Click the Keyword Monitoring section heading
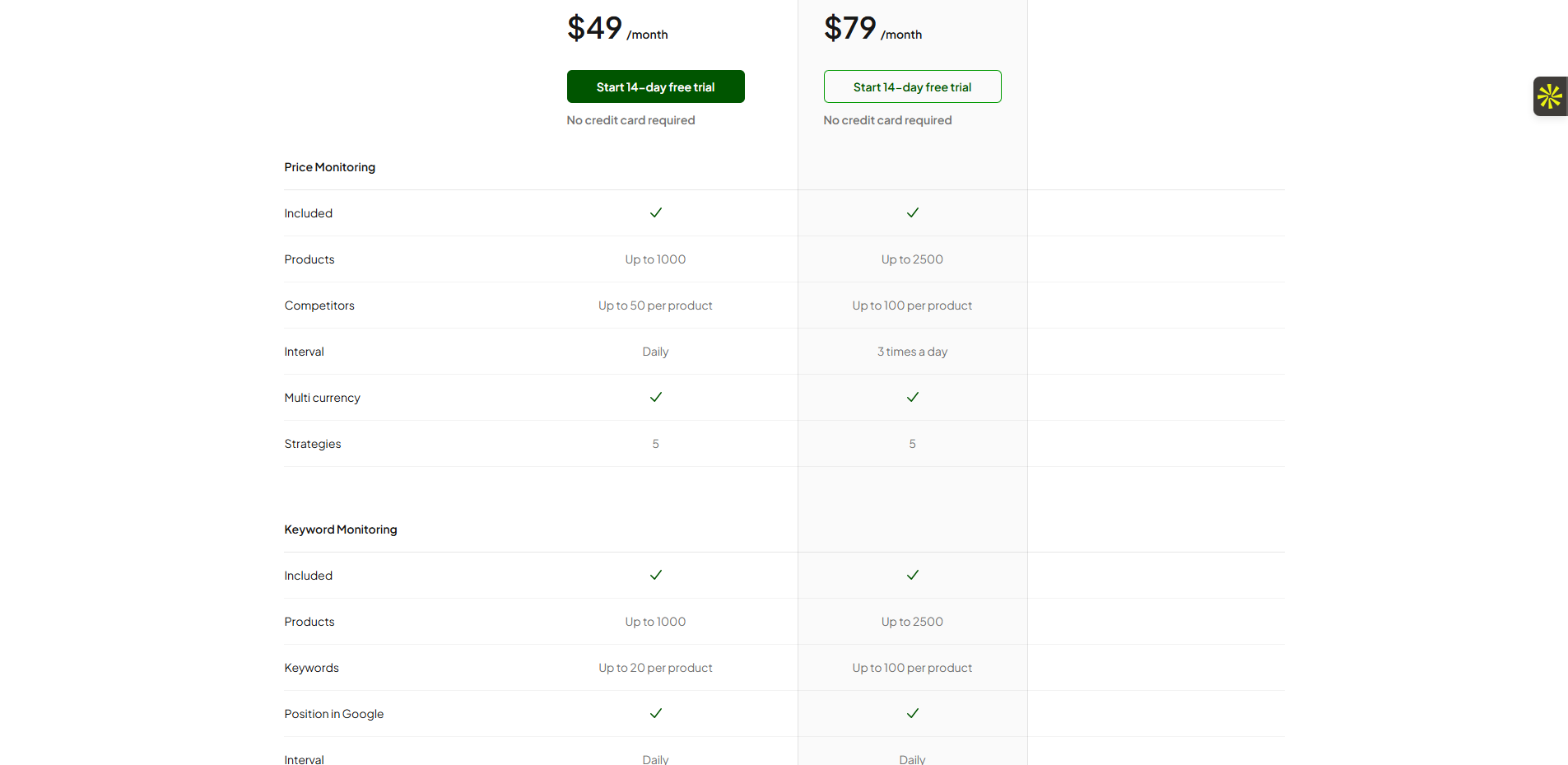The width and height of the screenshot is (1568, 765). (340, 529)
